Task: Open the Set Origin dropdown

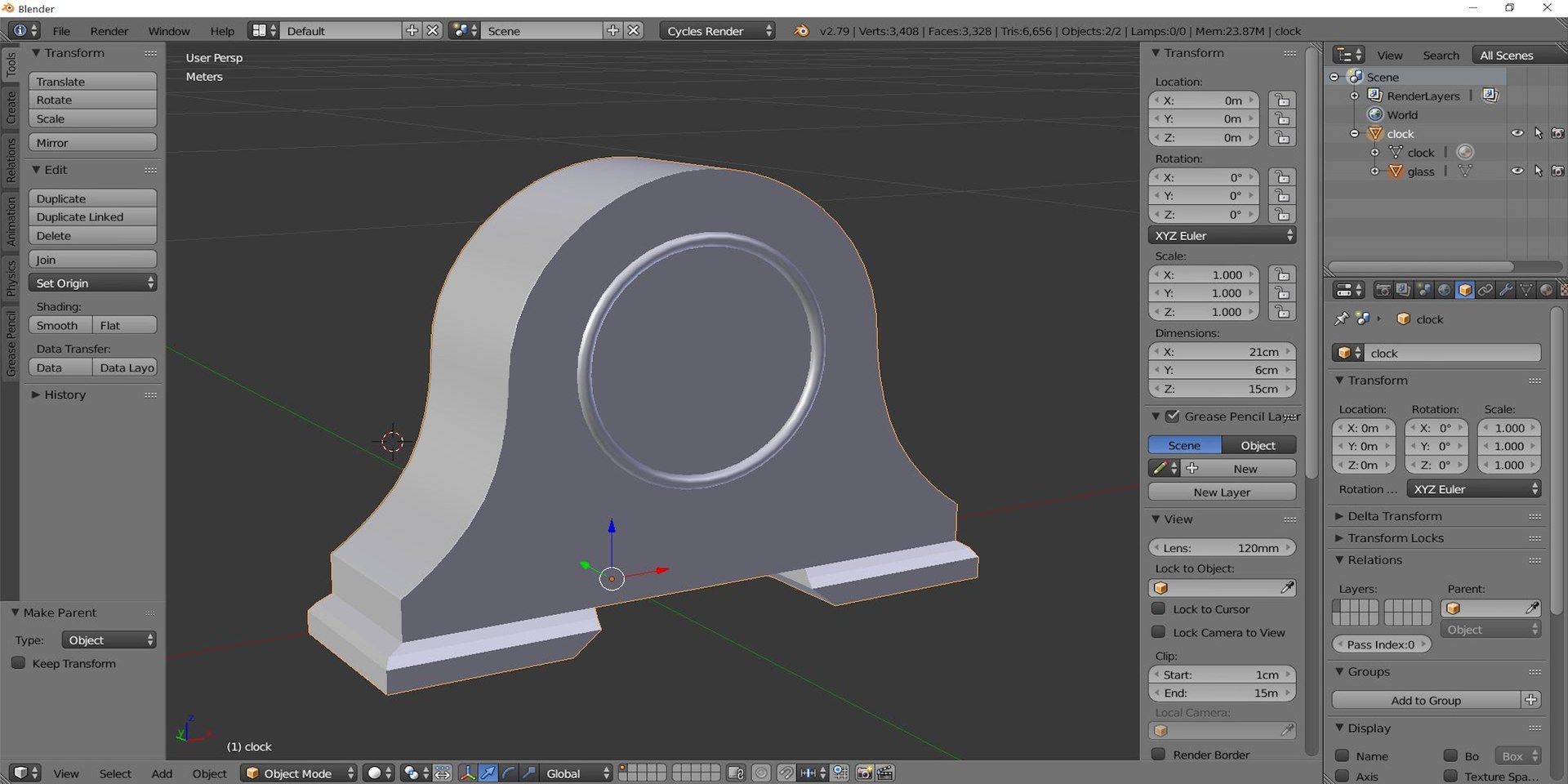Action: [92, 283]
